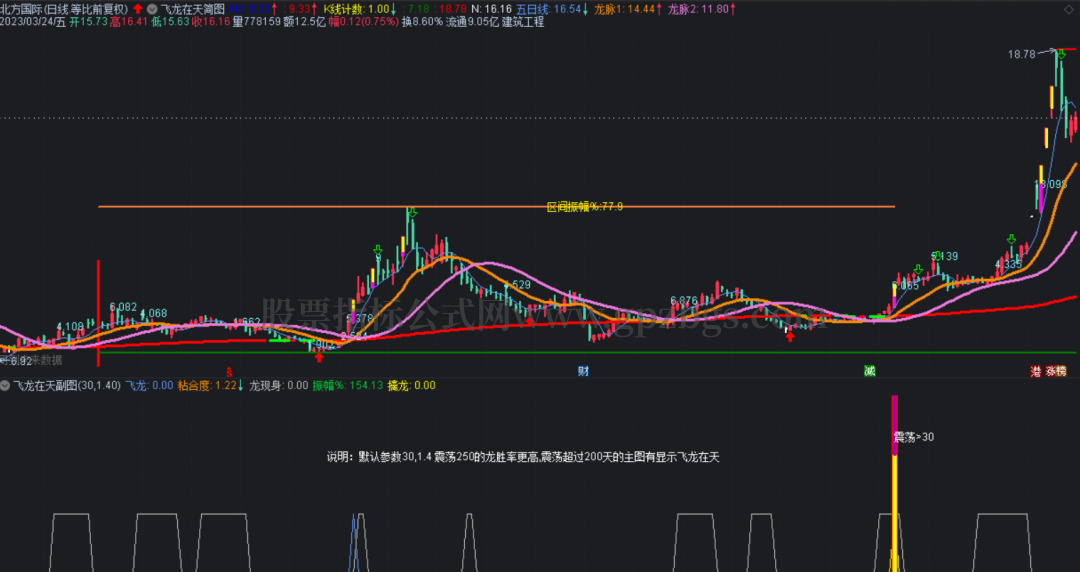Screen dimensions: 1080x572
Task: Click green down arrow at the 18.78 peak
Action: [1063, 54]
